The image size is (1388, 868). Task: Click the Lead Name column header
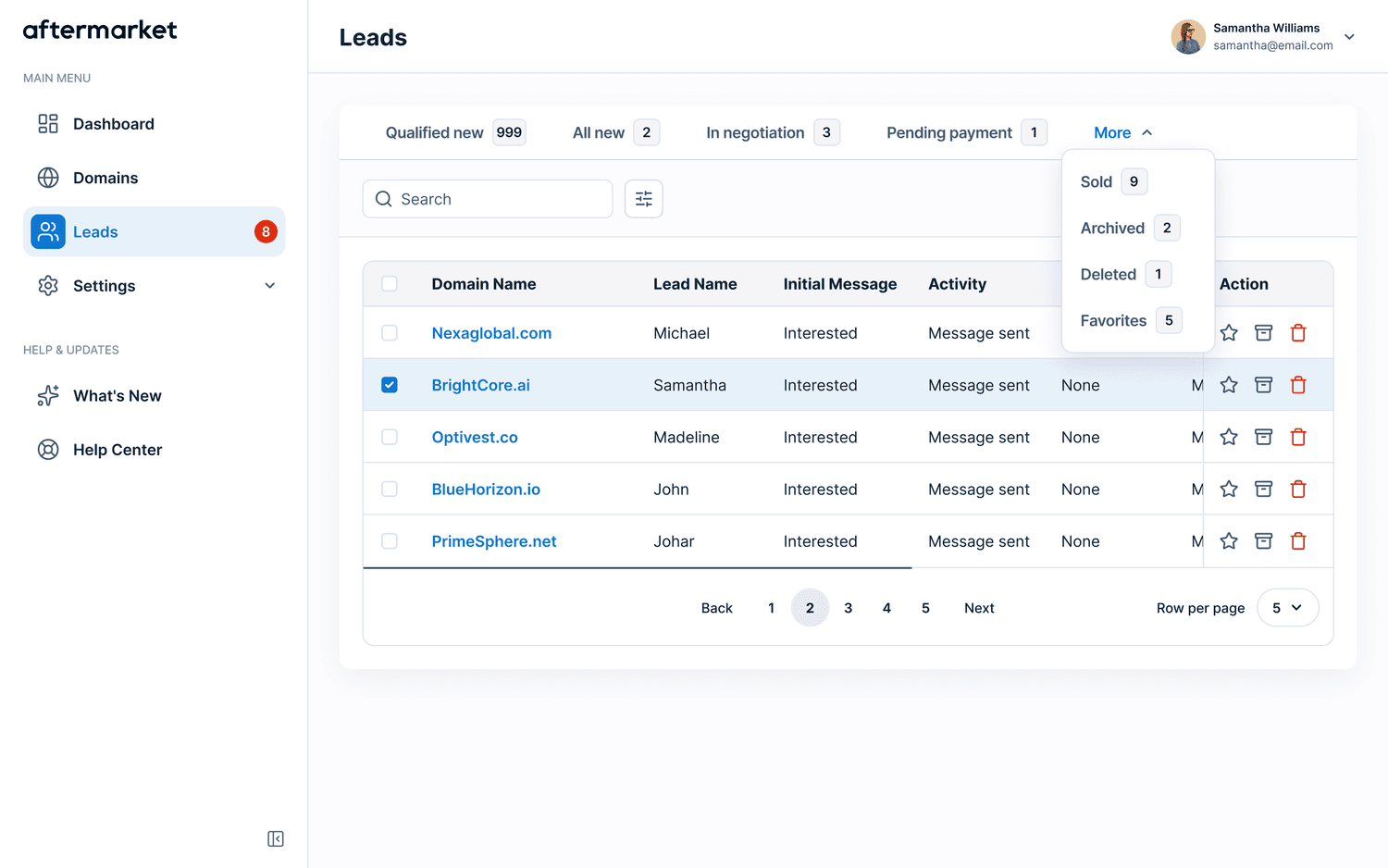(x=695, y=284)
